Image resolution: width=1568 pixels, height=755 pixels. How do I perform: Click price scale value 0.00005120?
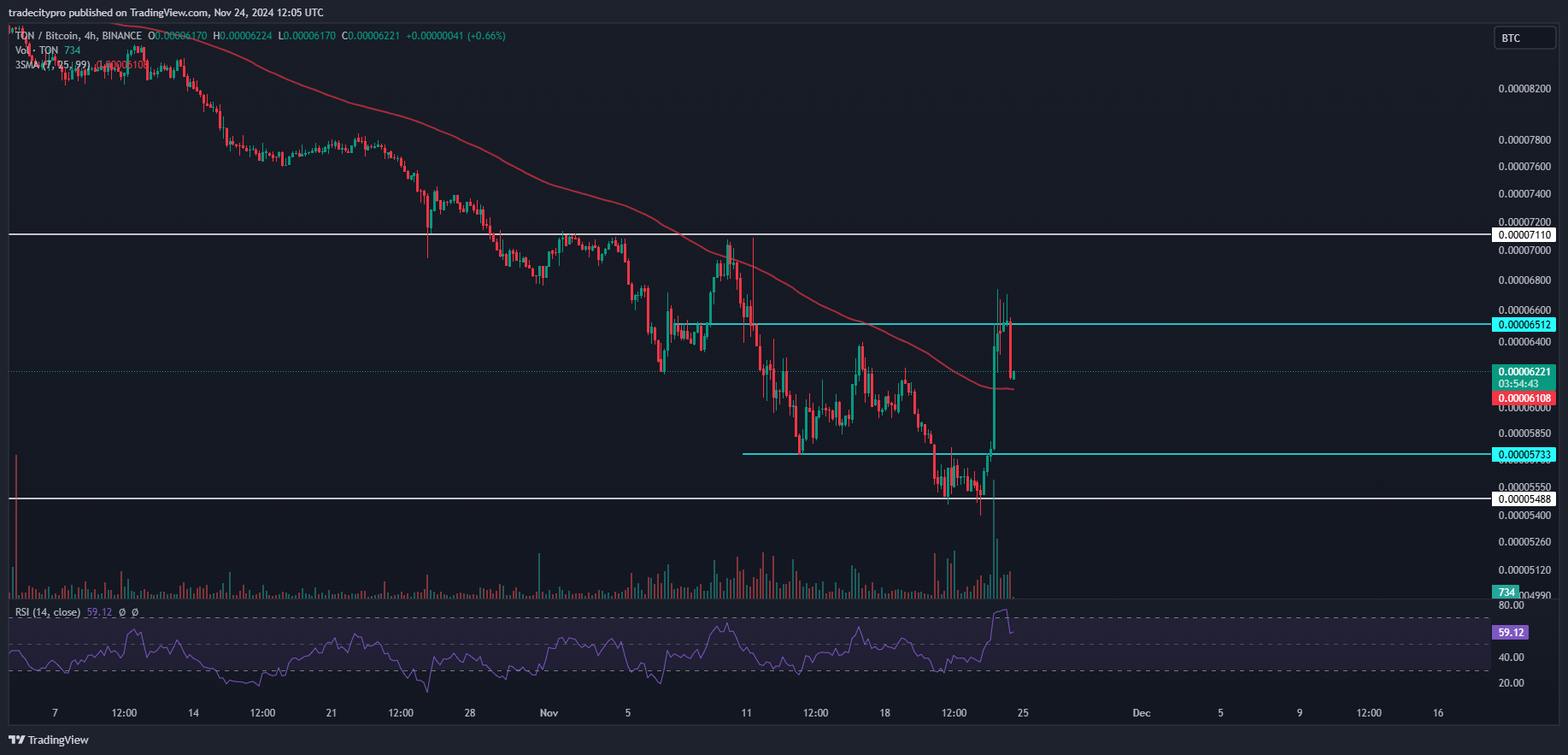point(1524,570)
